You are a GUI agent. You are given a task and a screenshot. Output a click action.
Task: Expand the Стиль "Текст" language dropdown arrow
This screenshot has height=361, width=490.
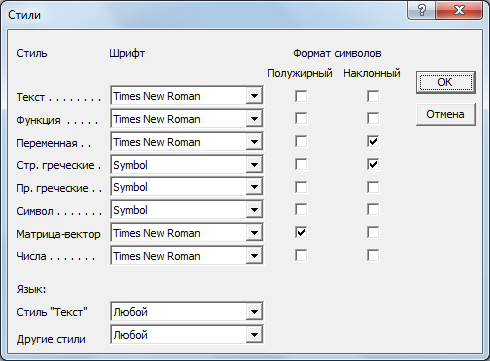click(254, 312)
